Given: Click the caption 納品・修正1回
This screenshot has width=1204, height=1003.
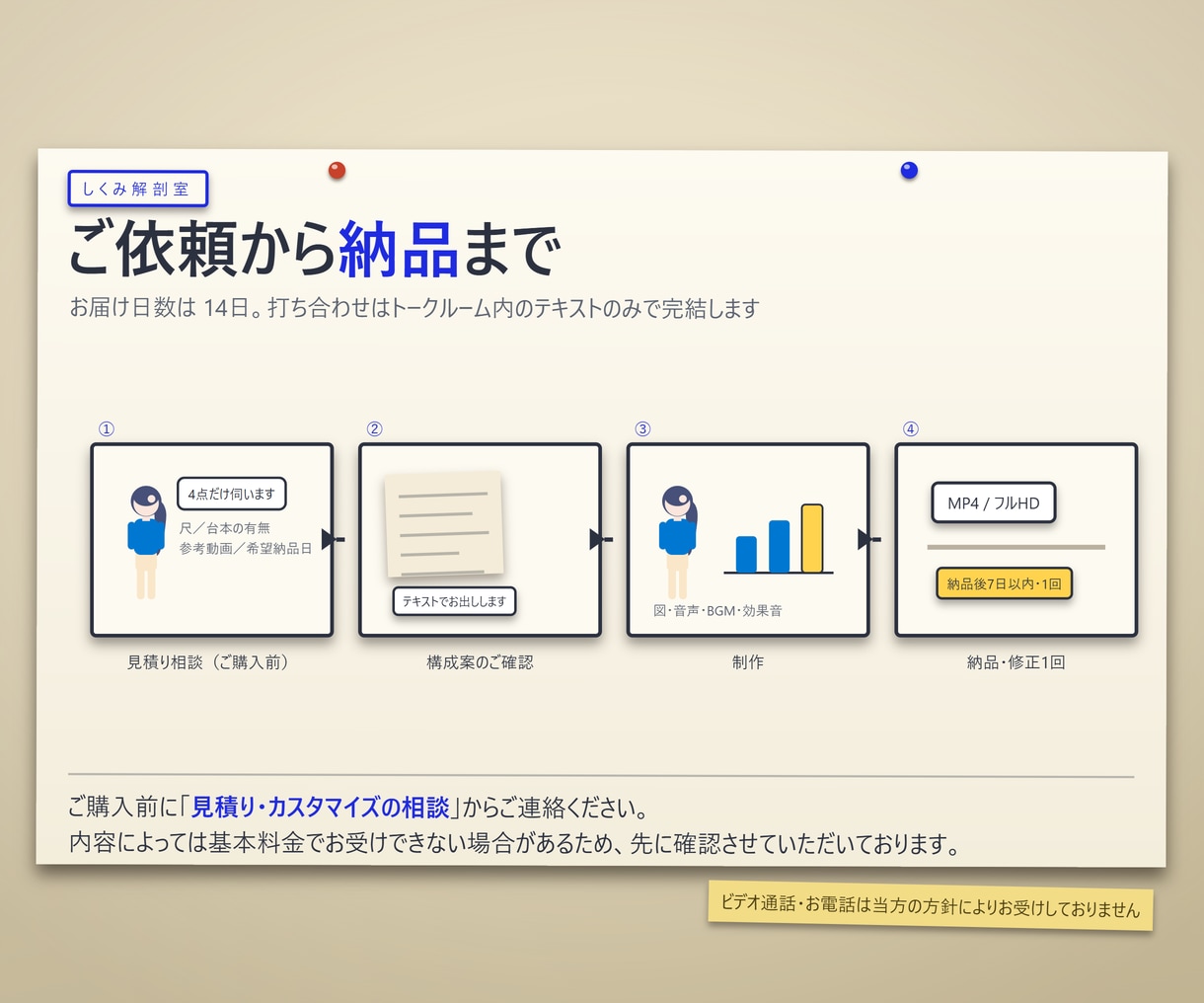Looking at the screenshot, I should pos(1016,662).
